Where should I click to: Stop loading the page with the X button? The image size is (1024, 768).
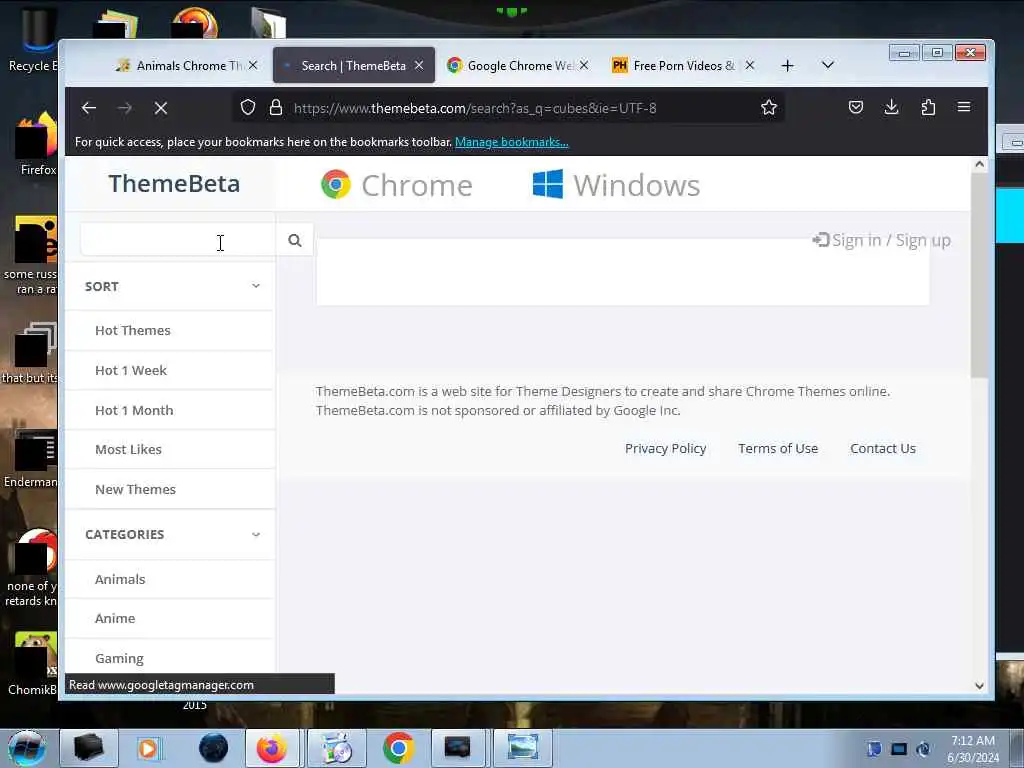point(161,108)
